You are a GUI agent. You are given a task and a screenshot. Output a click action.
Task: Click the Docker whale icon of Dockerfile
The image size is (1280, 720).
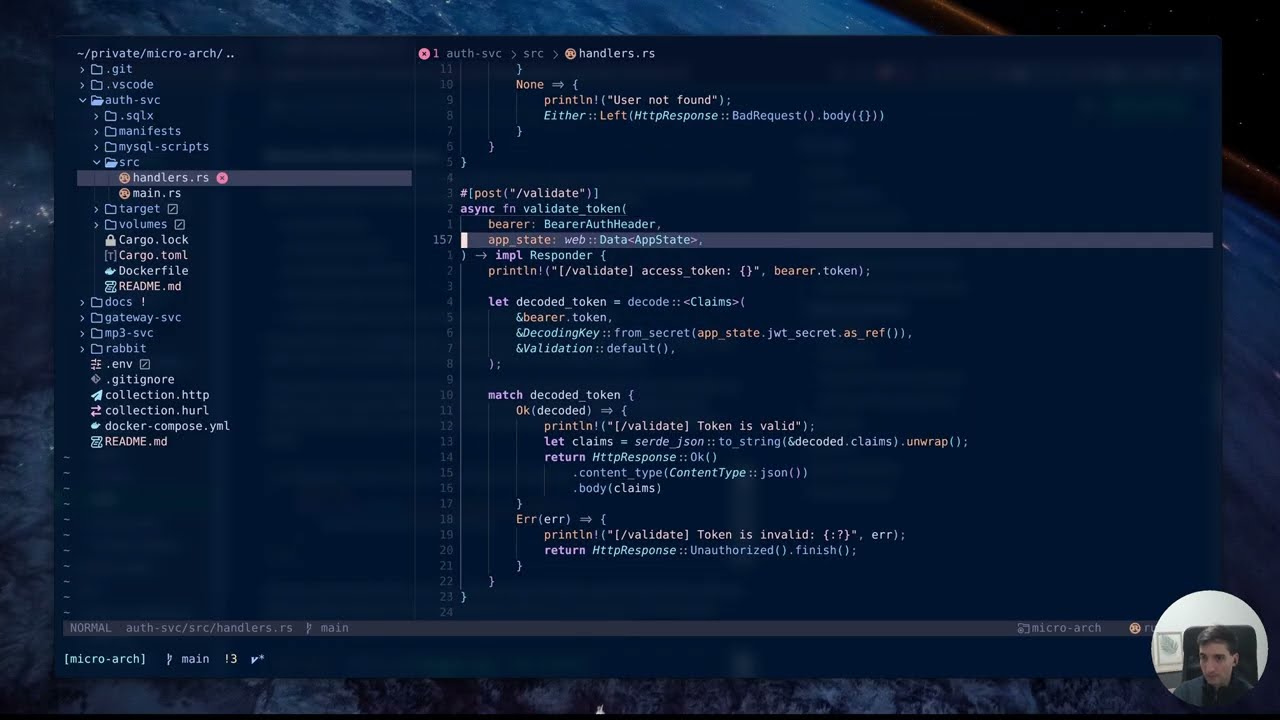click(111, 271)
